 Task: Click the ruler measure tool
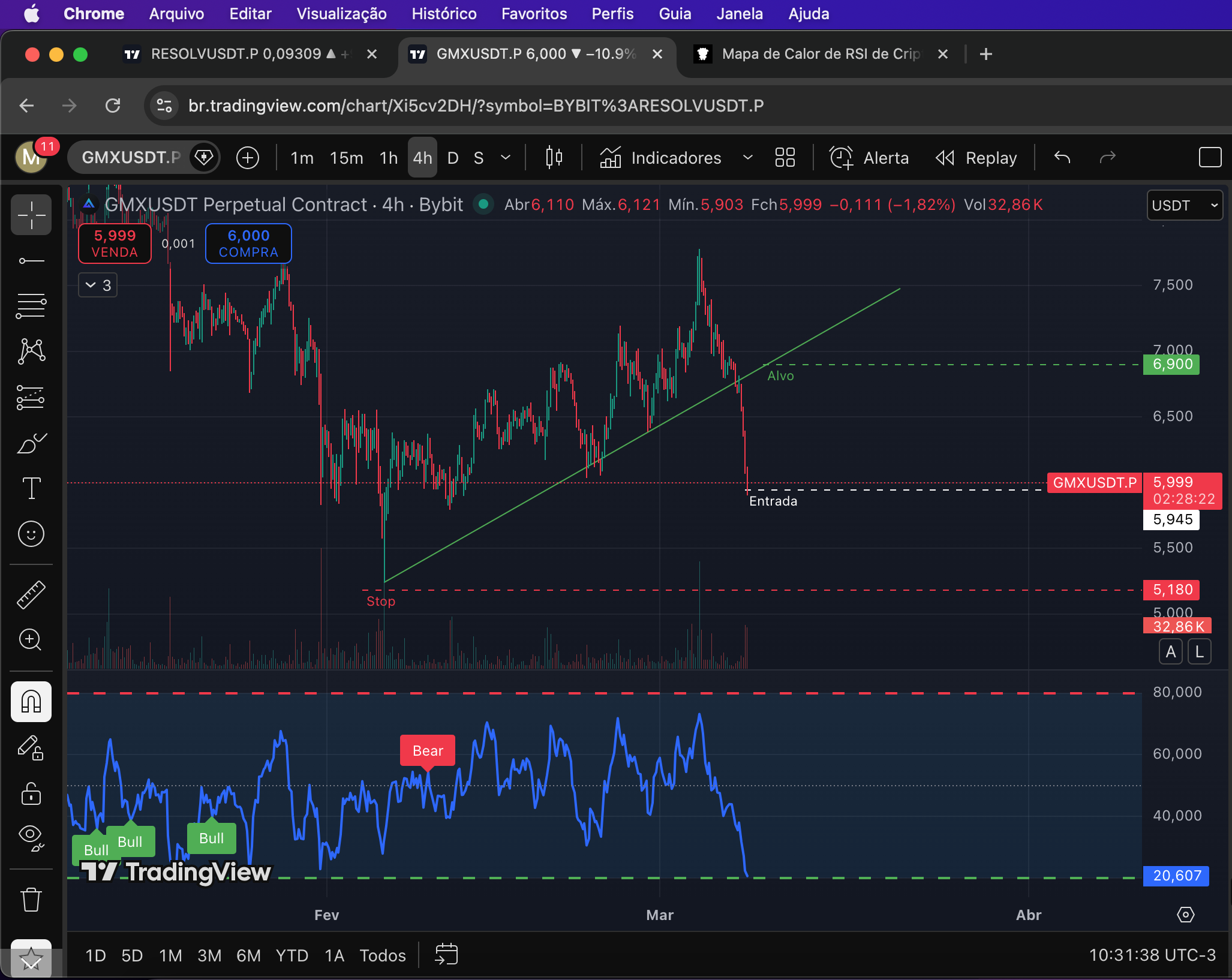pos(31,594)
